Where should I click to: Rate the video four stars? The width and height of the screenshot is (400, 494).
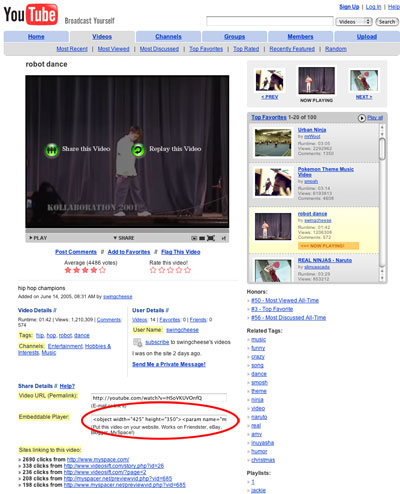tap(179, 270)
